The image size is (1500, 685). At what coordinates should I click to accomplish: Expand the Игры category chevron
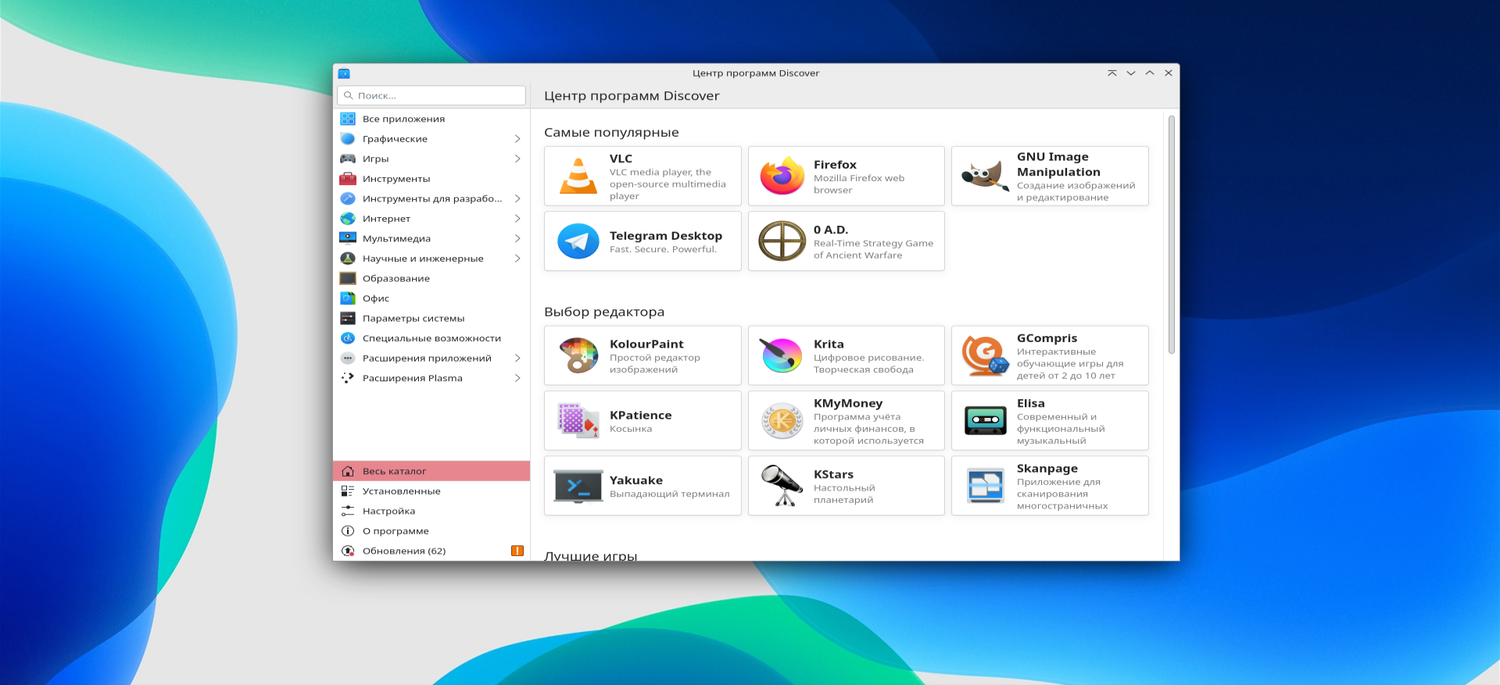(x=517, y=159)
